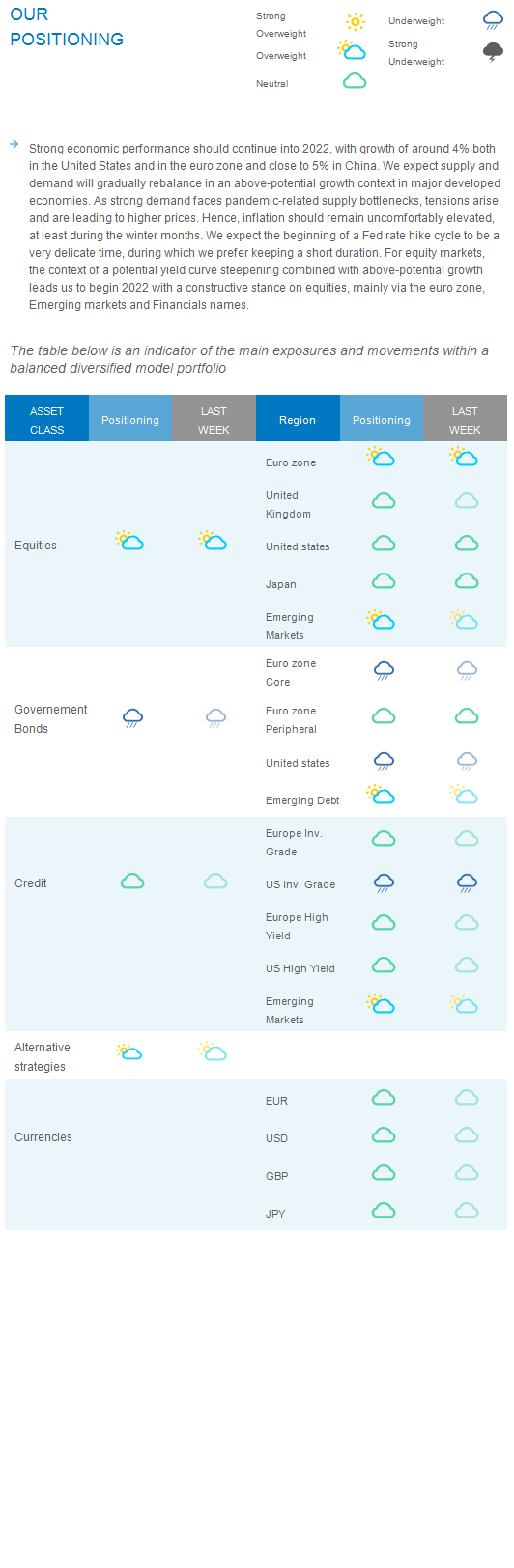Click the Strong Underweight storm cloud legend icon
The width and height of the screenshot is (514, 1568).
click(x=493, y=52)
